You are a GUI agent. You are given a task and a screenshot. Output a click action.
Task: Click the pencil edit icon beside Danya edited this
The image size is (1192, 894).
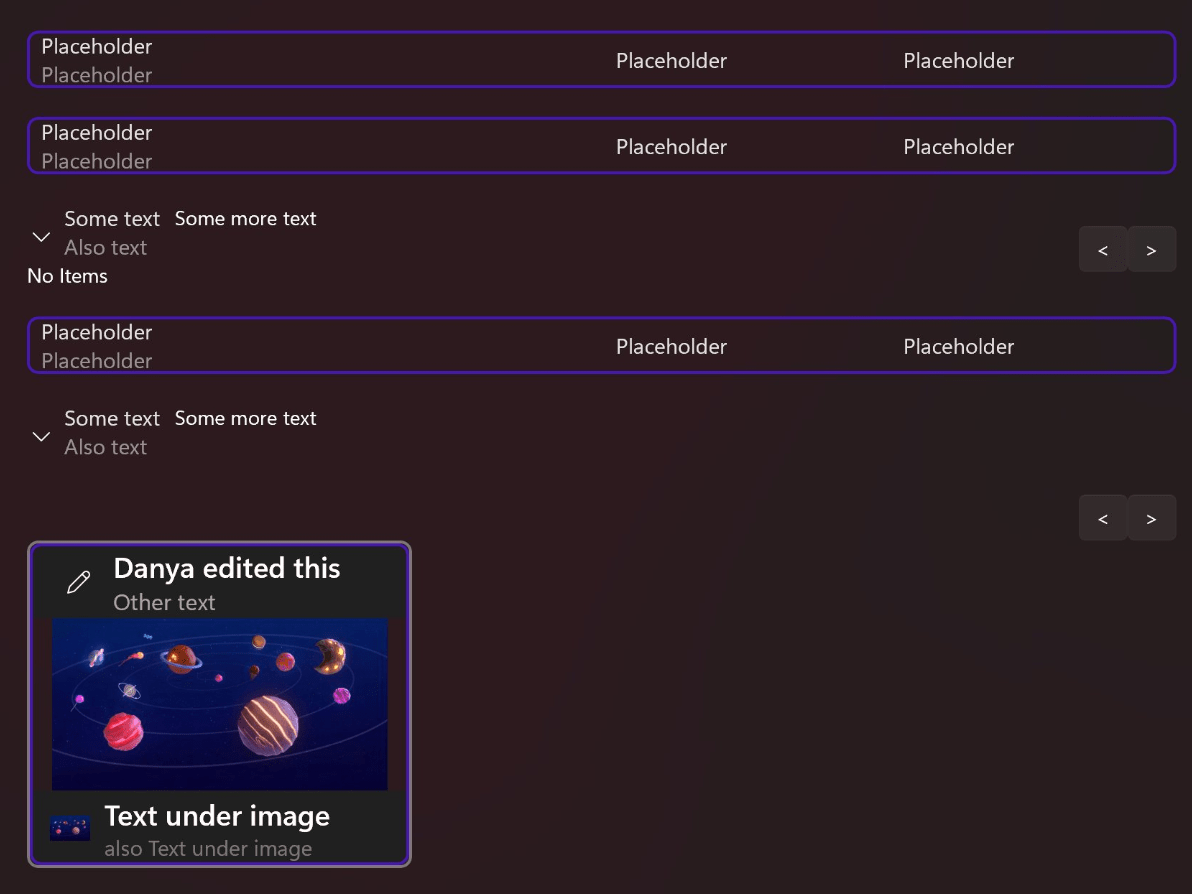(78, 583)
